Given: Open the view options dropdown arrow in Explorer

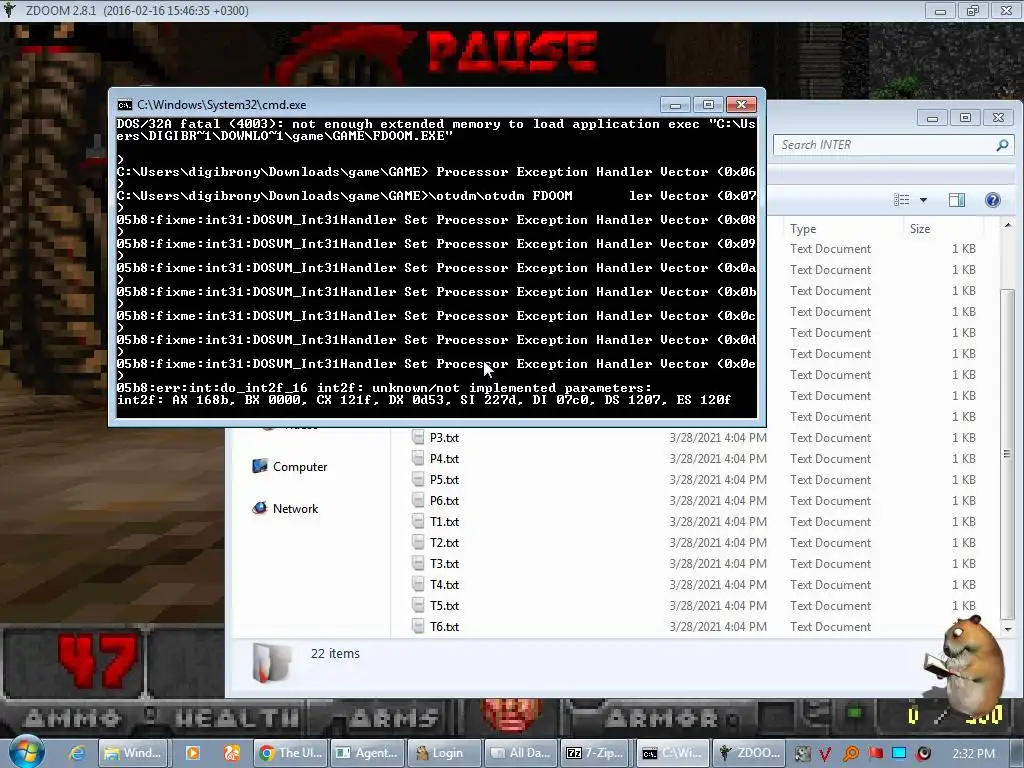Looking at the screenshot, I should [x=923, y=200].
